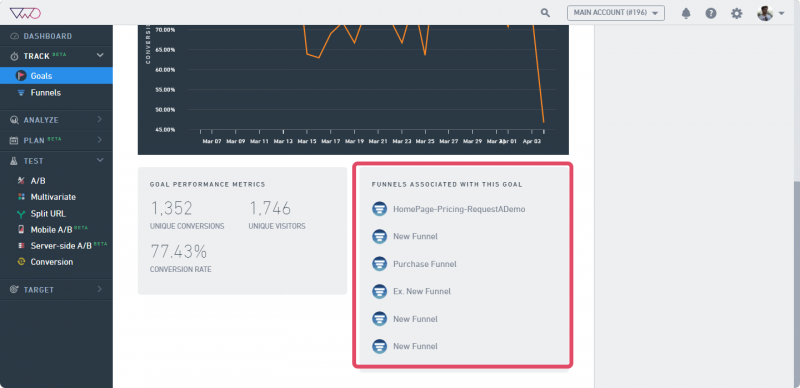
Task: Click the page vertical scrollbar
Action: [x=796, y=283]
